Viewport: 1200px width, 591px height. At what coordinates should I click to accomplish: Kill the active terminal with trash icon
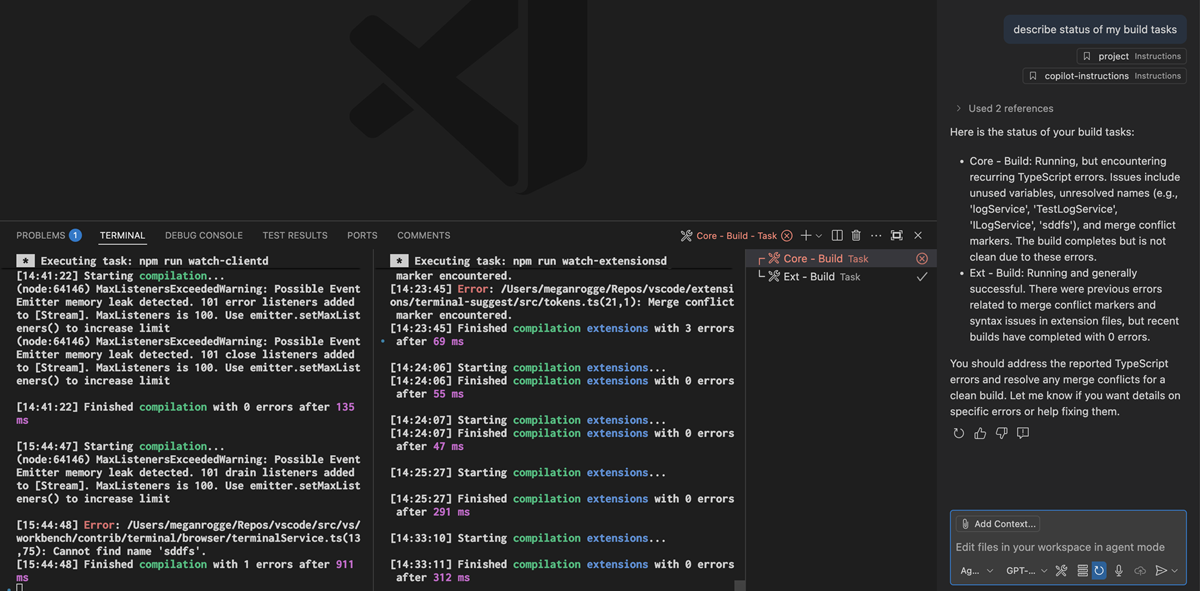856,235
